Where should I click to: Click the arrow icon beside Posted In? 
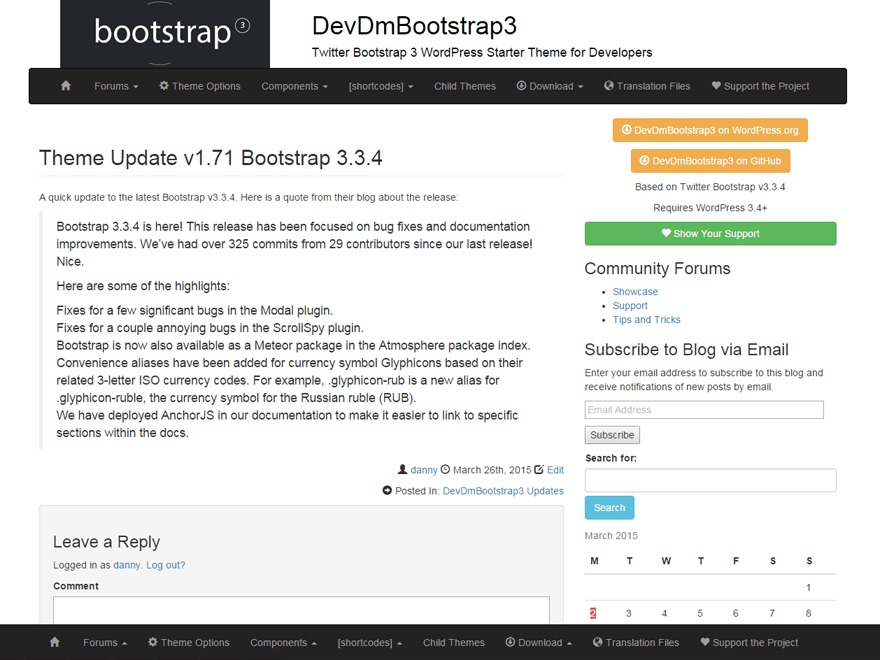tap(387, 490)
